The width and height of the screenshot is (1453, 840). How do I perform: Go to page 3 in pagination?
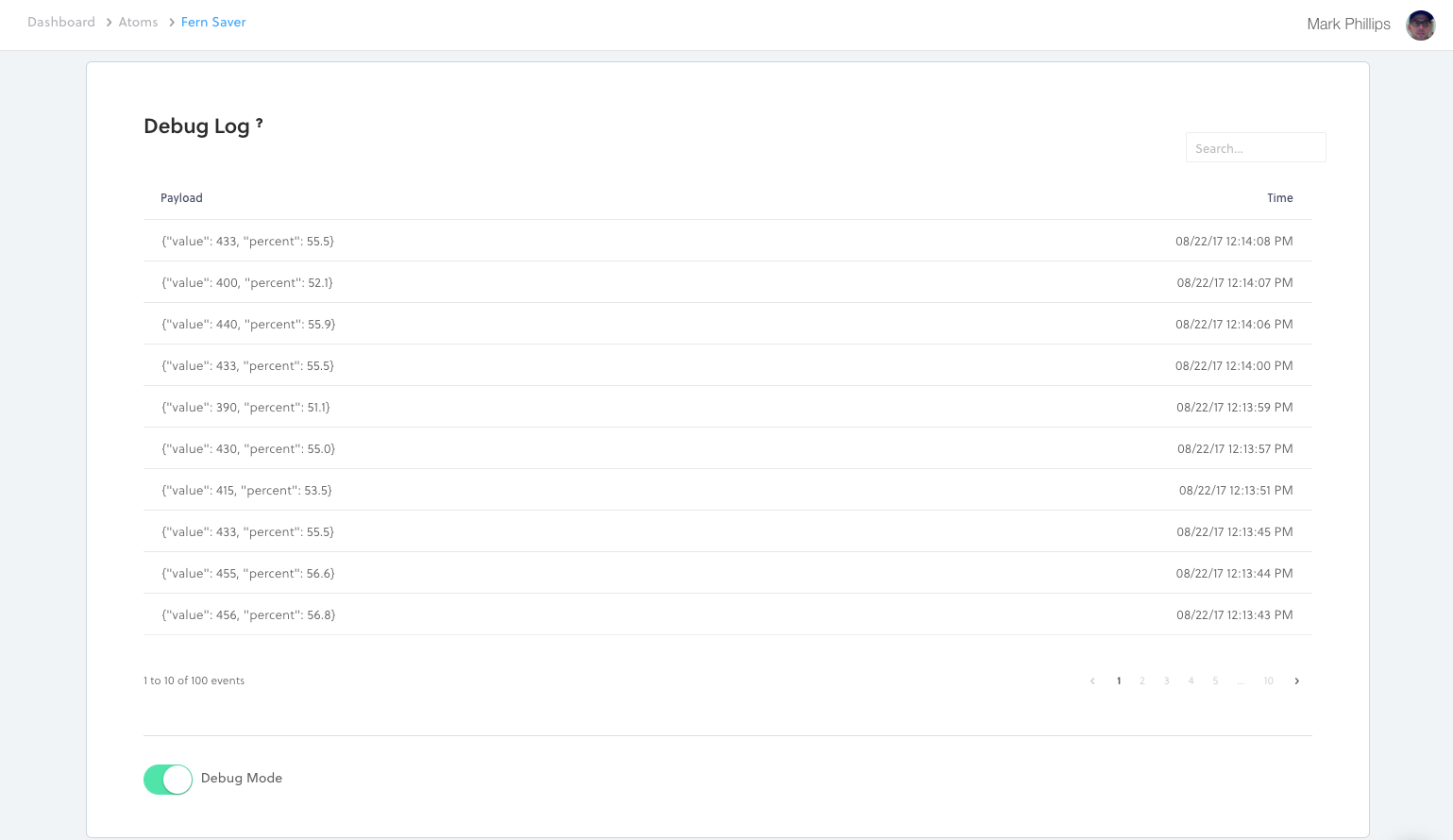point(1167,681)
